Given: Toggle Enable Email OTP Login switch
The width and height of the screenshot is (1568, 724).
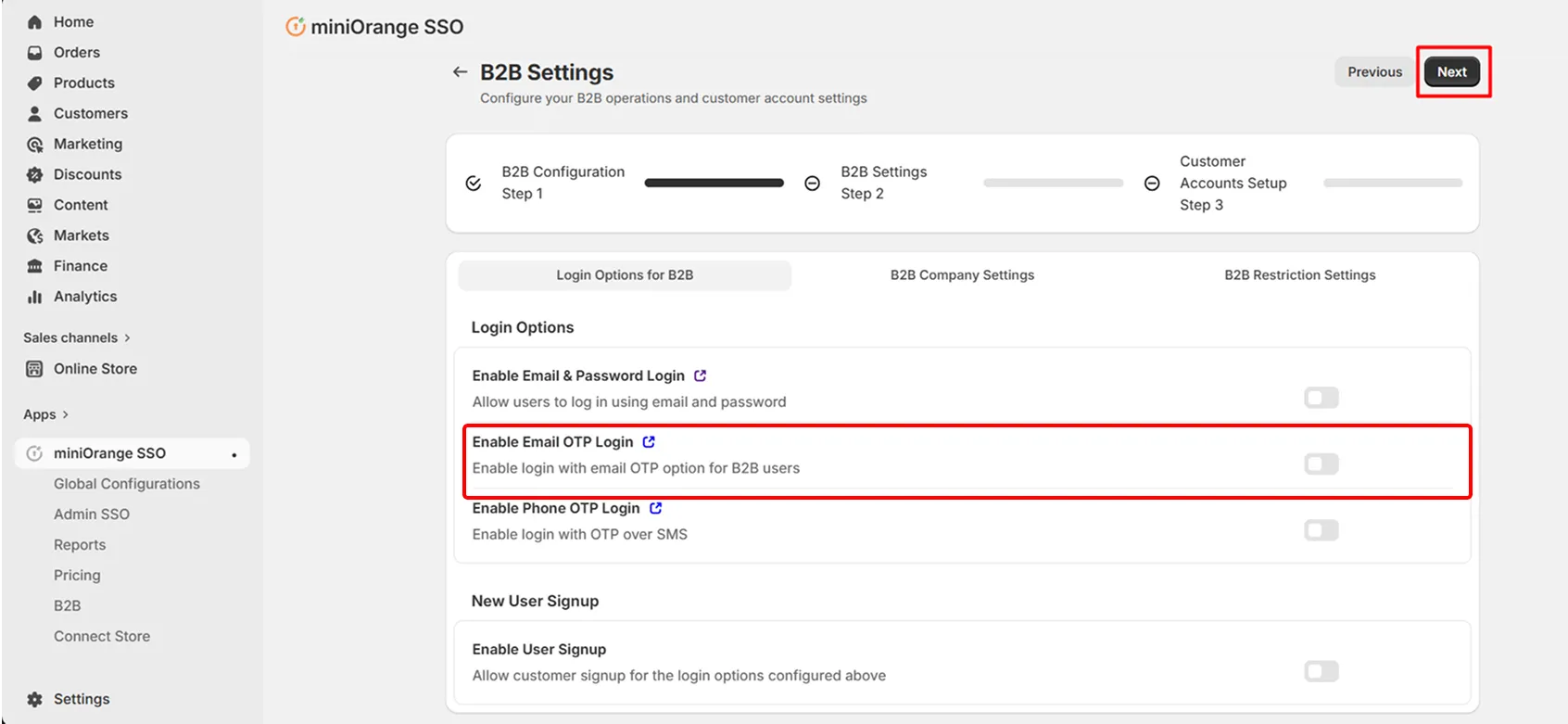Looking at the screenshot, I should coord(1321,464).
